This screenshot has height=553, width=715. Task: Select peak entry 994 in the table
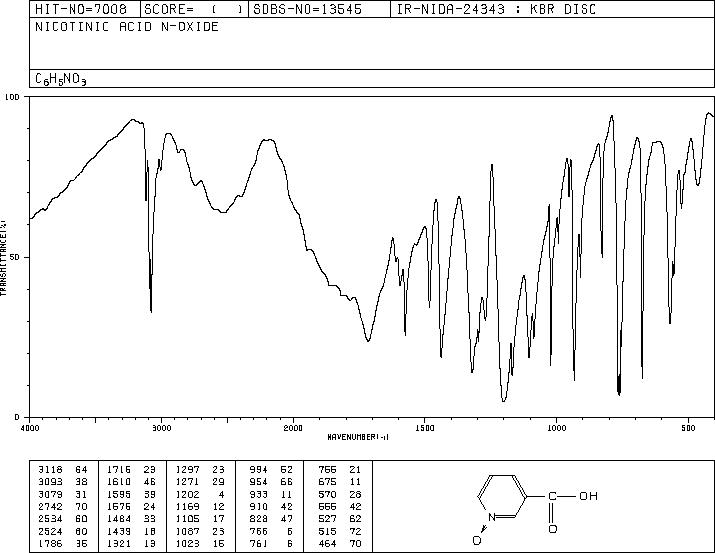tap(259, 470)
